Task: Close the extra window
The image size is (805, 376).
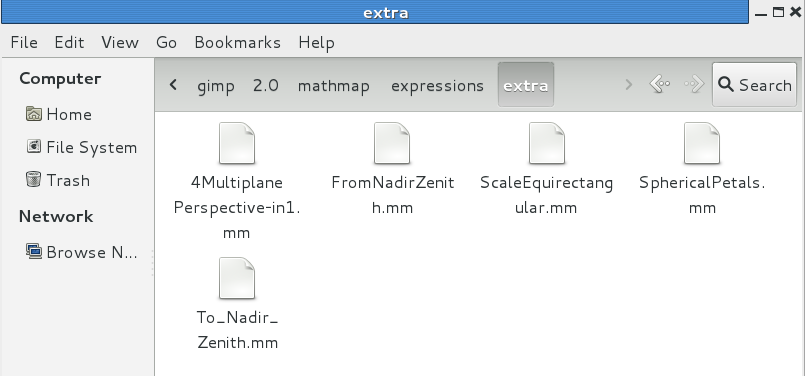Action: pos(795,12)
